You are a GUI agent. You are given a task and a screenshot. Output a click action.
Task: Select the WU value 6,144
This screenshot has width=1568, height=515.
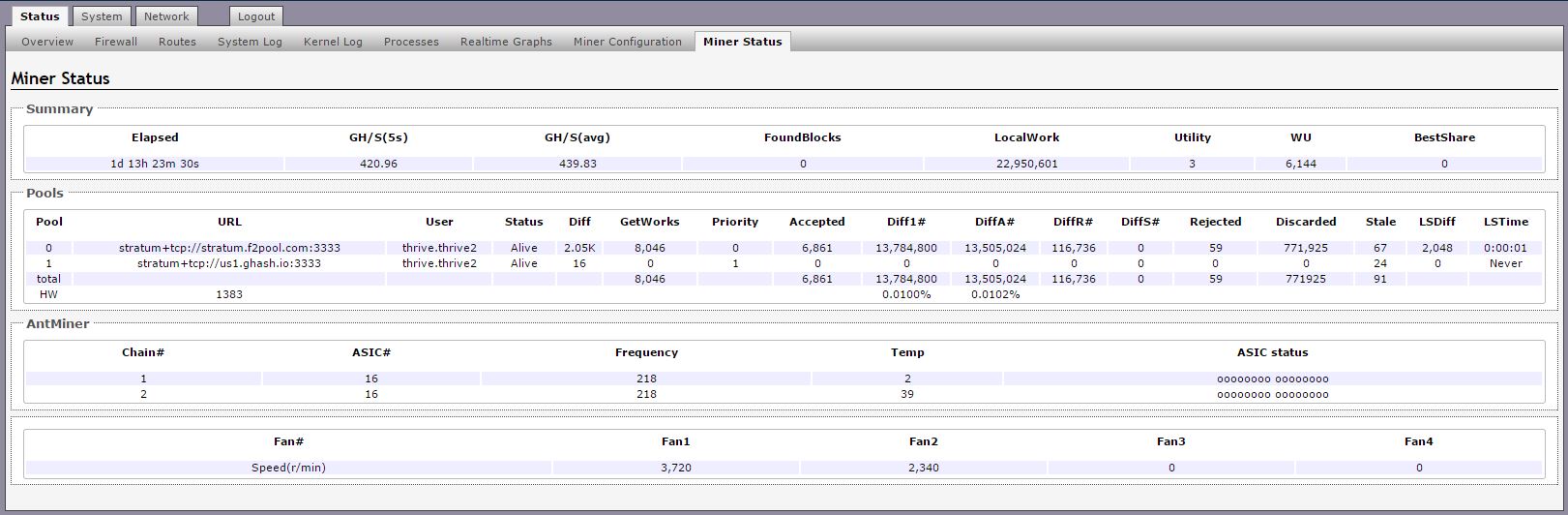(x=1301, y=164)
